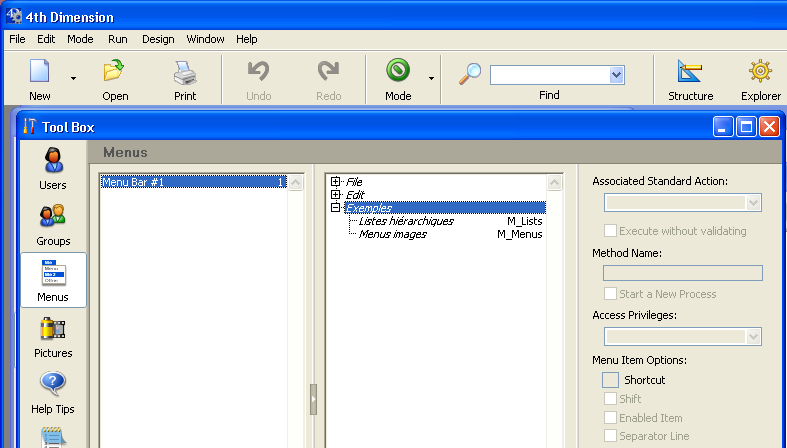The width and height of the screenshot is (787, 448).
Task: Open Help Tips in the sidebar
Action: pos(53,392)
